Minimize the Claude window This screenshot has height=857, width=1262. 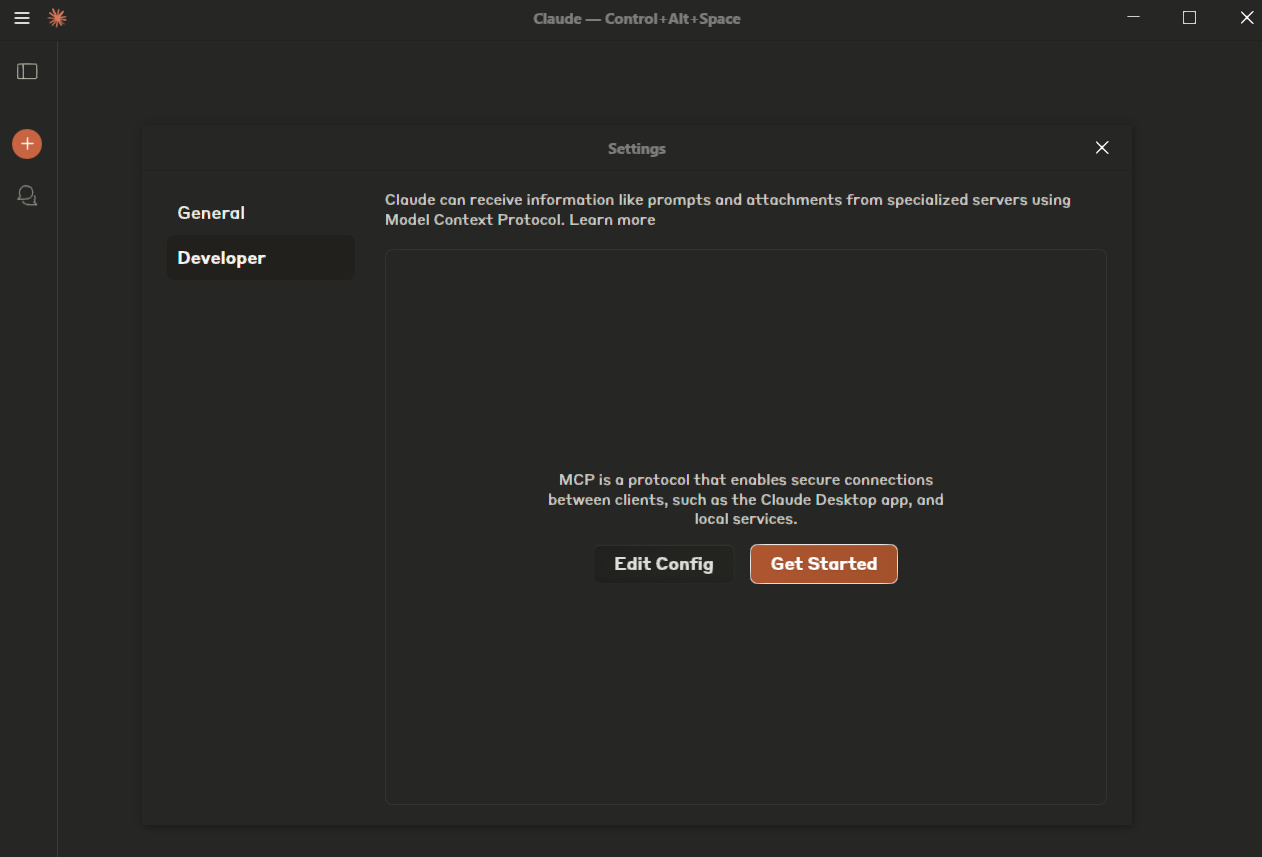[x=1133, y=18]
